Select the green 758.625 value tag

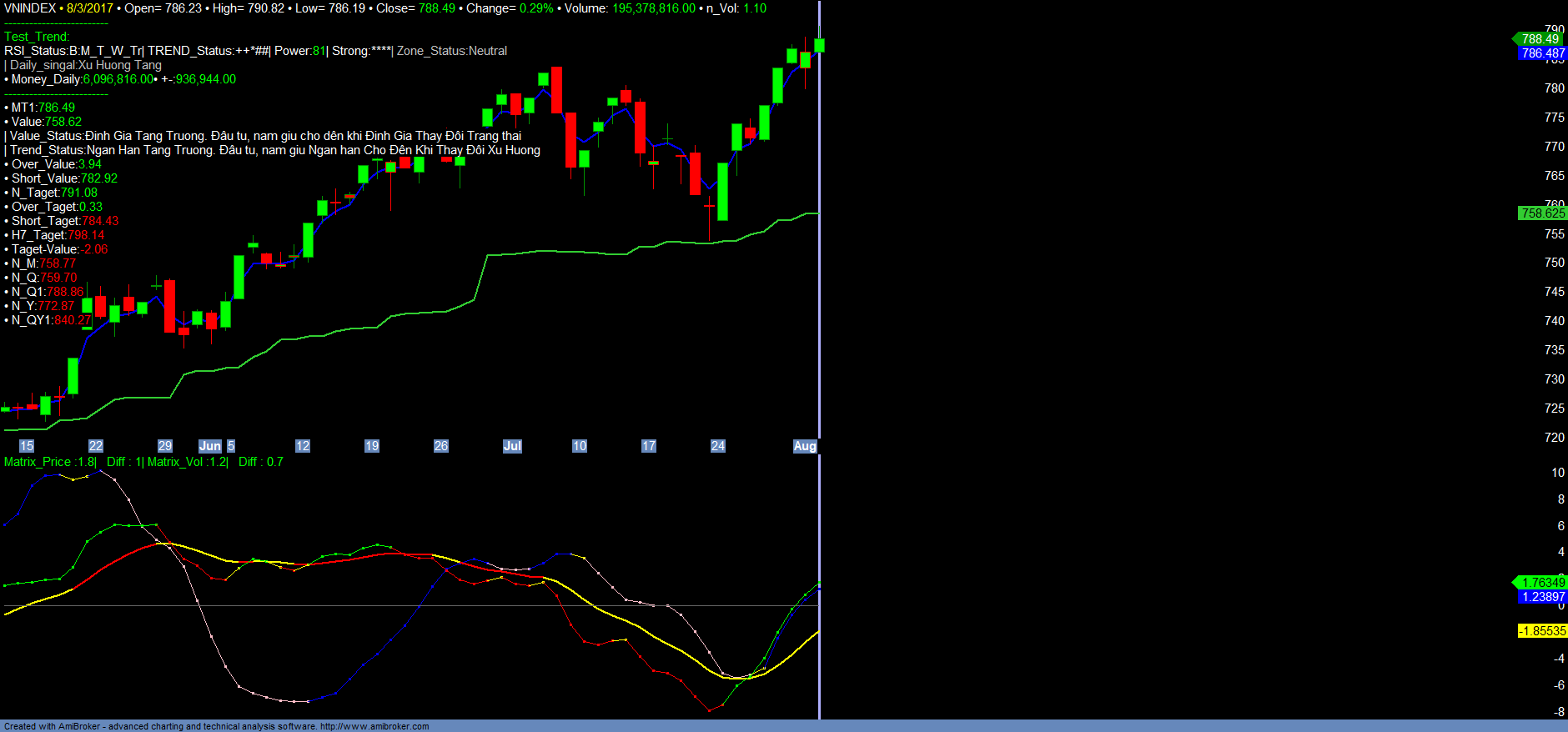pos(1543,213)
